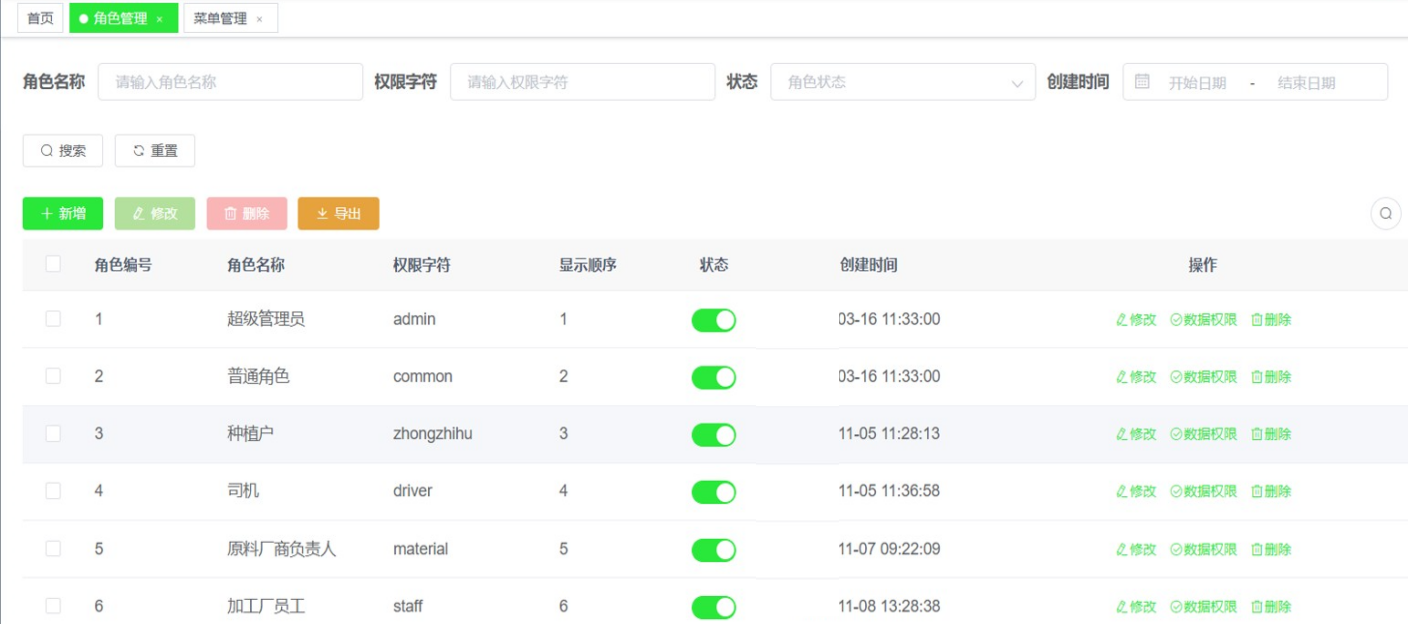Screen dimensions: 1408x624
Task: Click the toolbar 删除 button
Action: coord(247,213)
